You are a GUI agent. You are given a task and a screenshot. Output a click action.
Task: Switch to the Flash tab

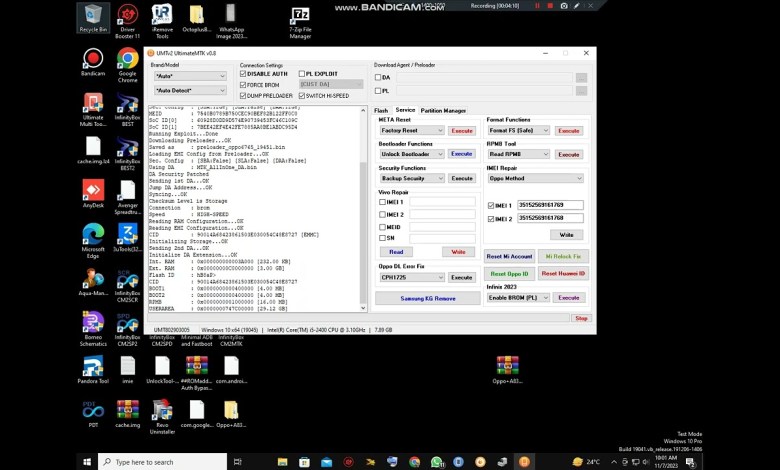(x=381, y=110)
